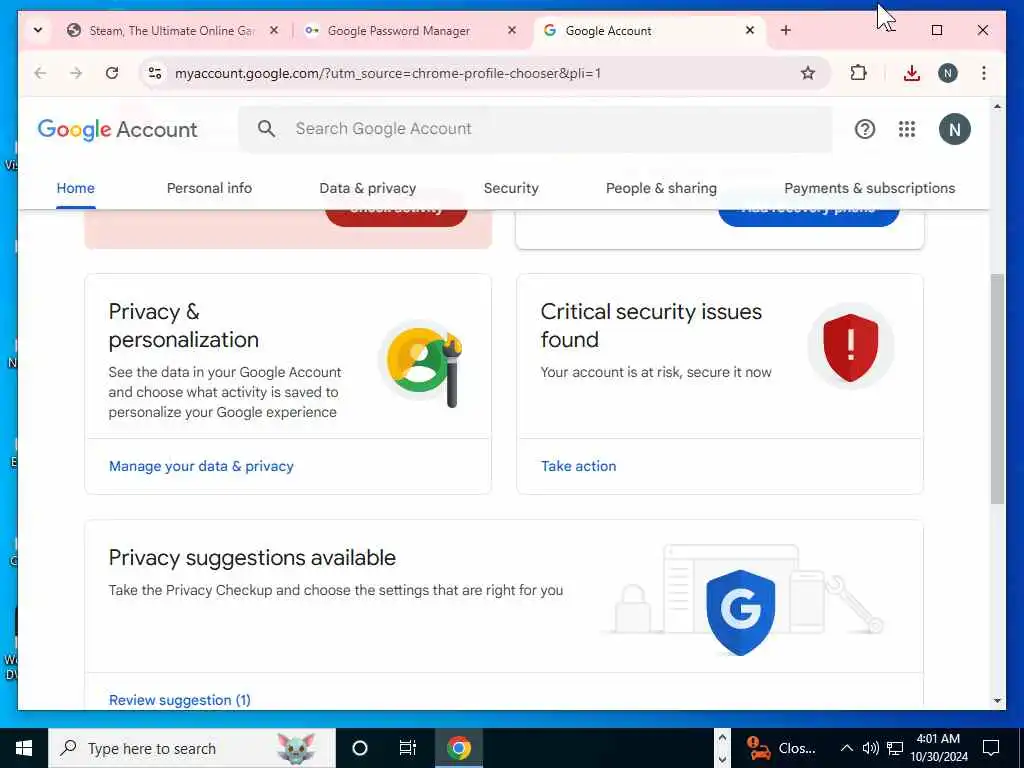Open the Windows Start menu
1024x768 pixels.
point(24,748)
